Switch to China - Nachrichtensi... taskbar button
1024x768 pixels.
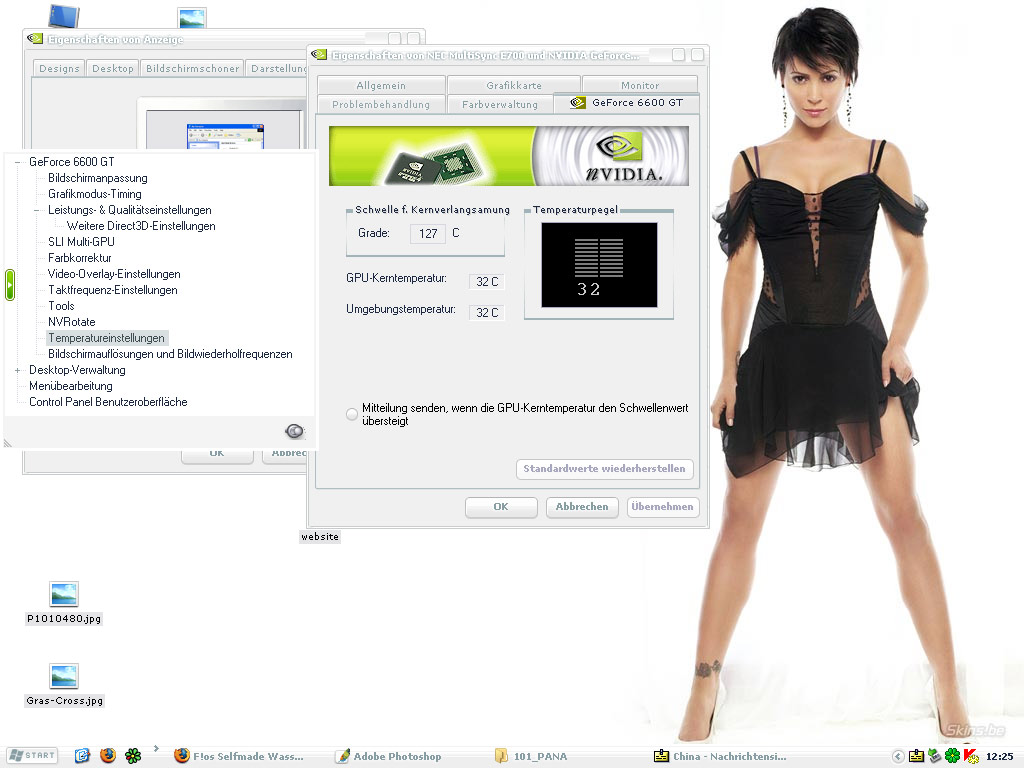coord(720,756)
